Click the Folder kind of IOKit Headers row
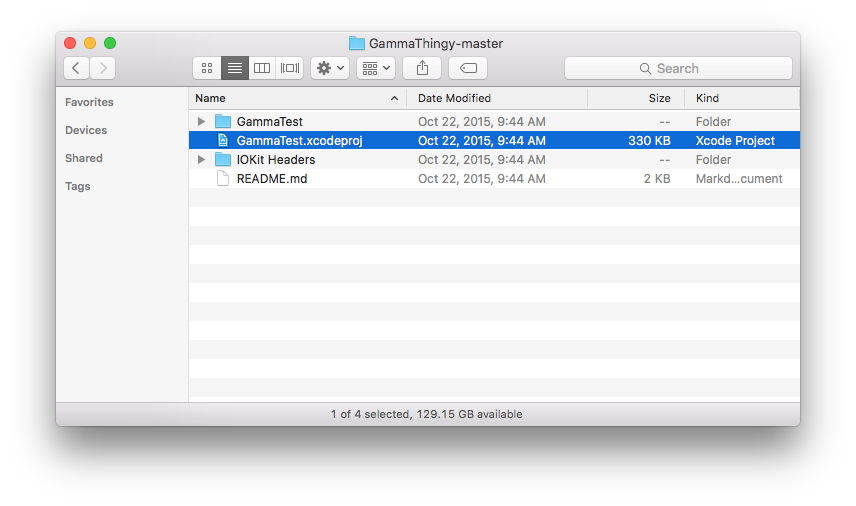This screenshot has width=856, height=506. click(x=713, y=159)
